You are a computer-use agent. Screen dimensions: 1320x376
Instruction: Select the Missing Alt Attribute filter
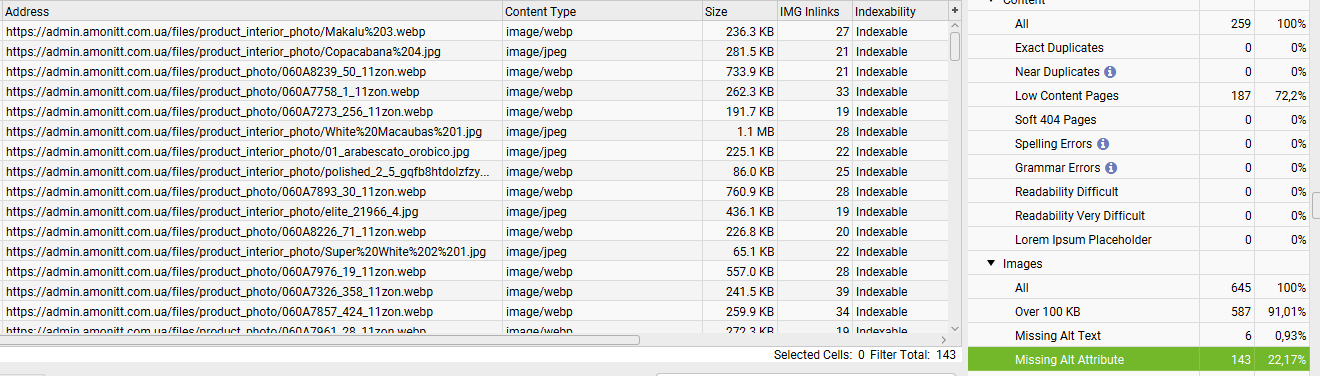(x=1141, y=360)
